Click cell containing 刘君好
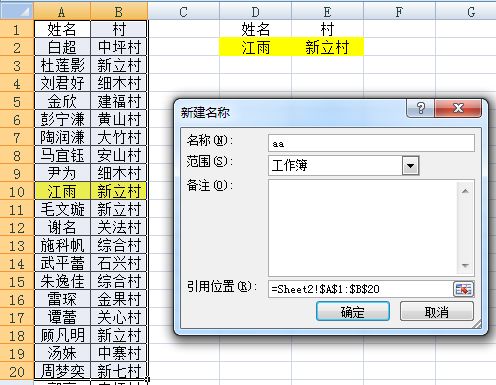The image size is (496, 385). coord(62,83)
